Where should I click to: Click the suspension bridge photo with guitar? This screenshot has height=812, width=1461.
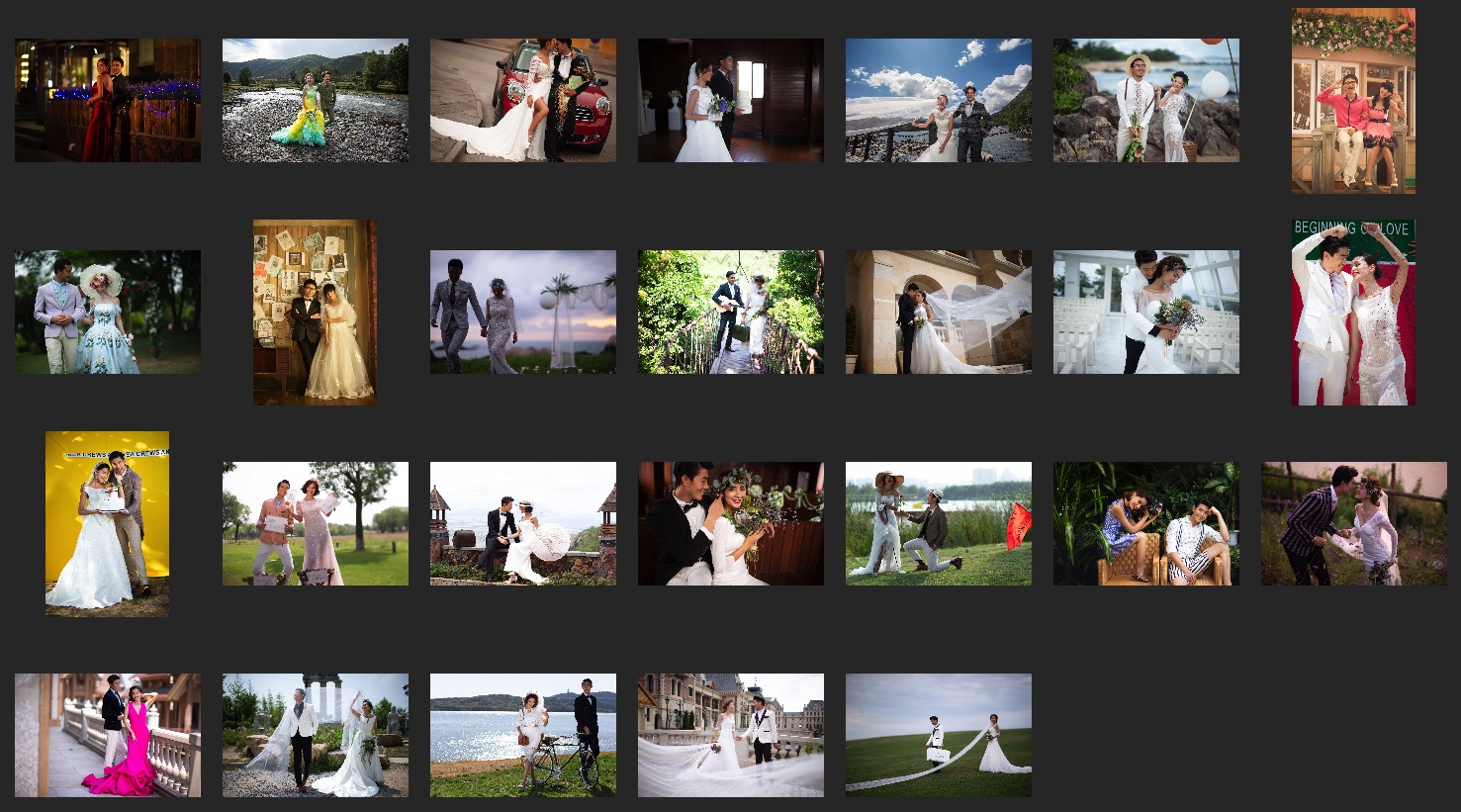pos(730,312)
